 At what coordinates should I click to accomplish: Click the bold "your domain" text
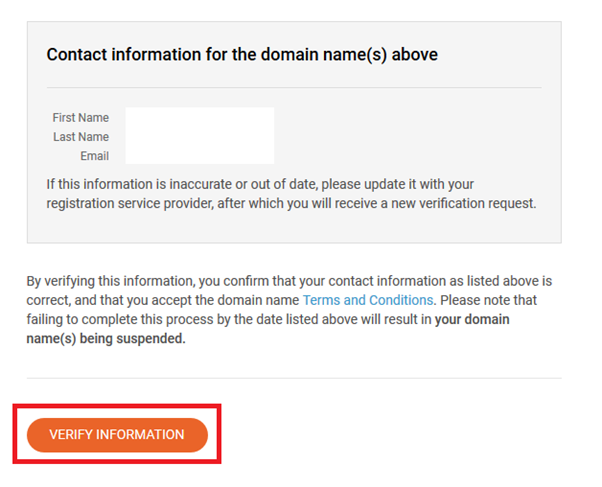coord(472,320)
